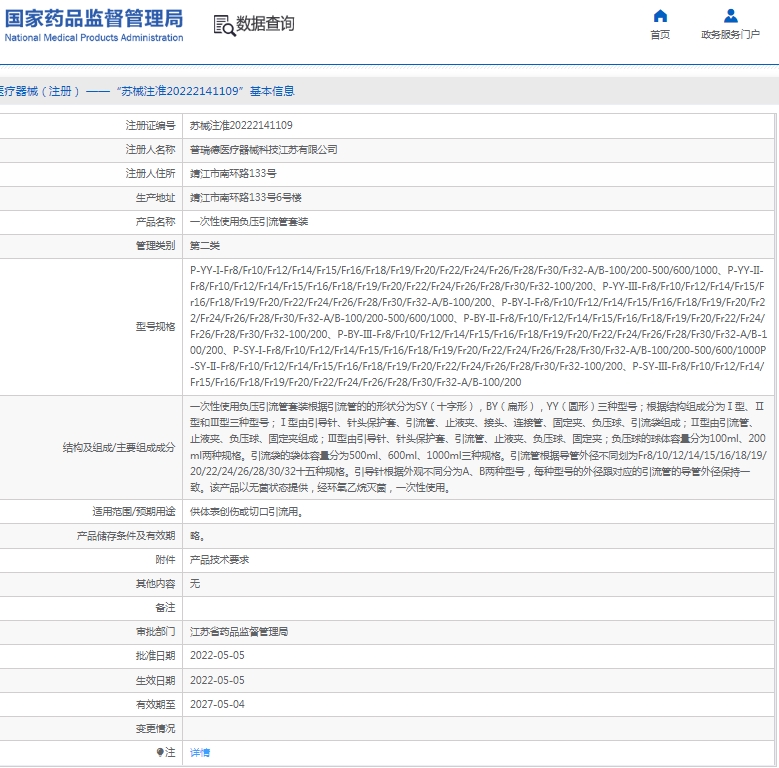Viewport: 779px width, 768px height.
Task: Click the 产品名称 label
Action: click(155, 222)
